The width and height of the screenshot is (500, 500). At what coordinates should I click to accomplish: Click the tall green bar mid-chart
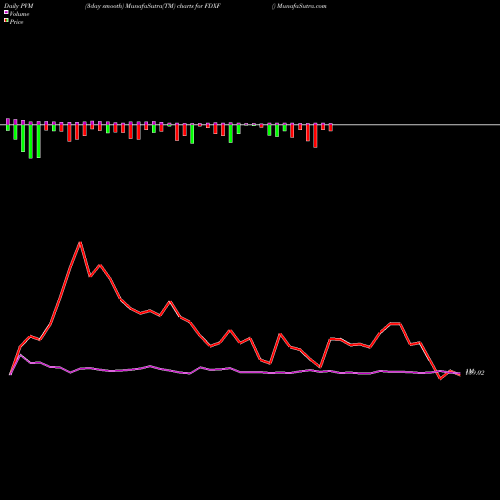[x=192, y=134]
